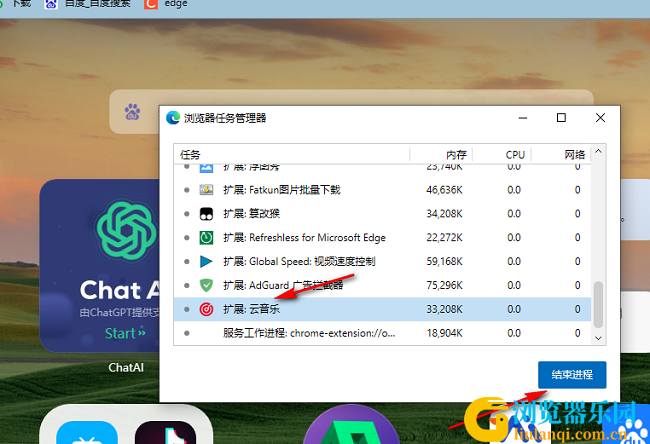The image size is (650, 444).
Task: Select the 扩展: 云音乐 row
Action: (382, 309)
